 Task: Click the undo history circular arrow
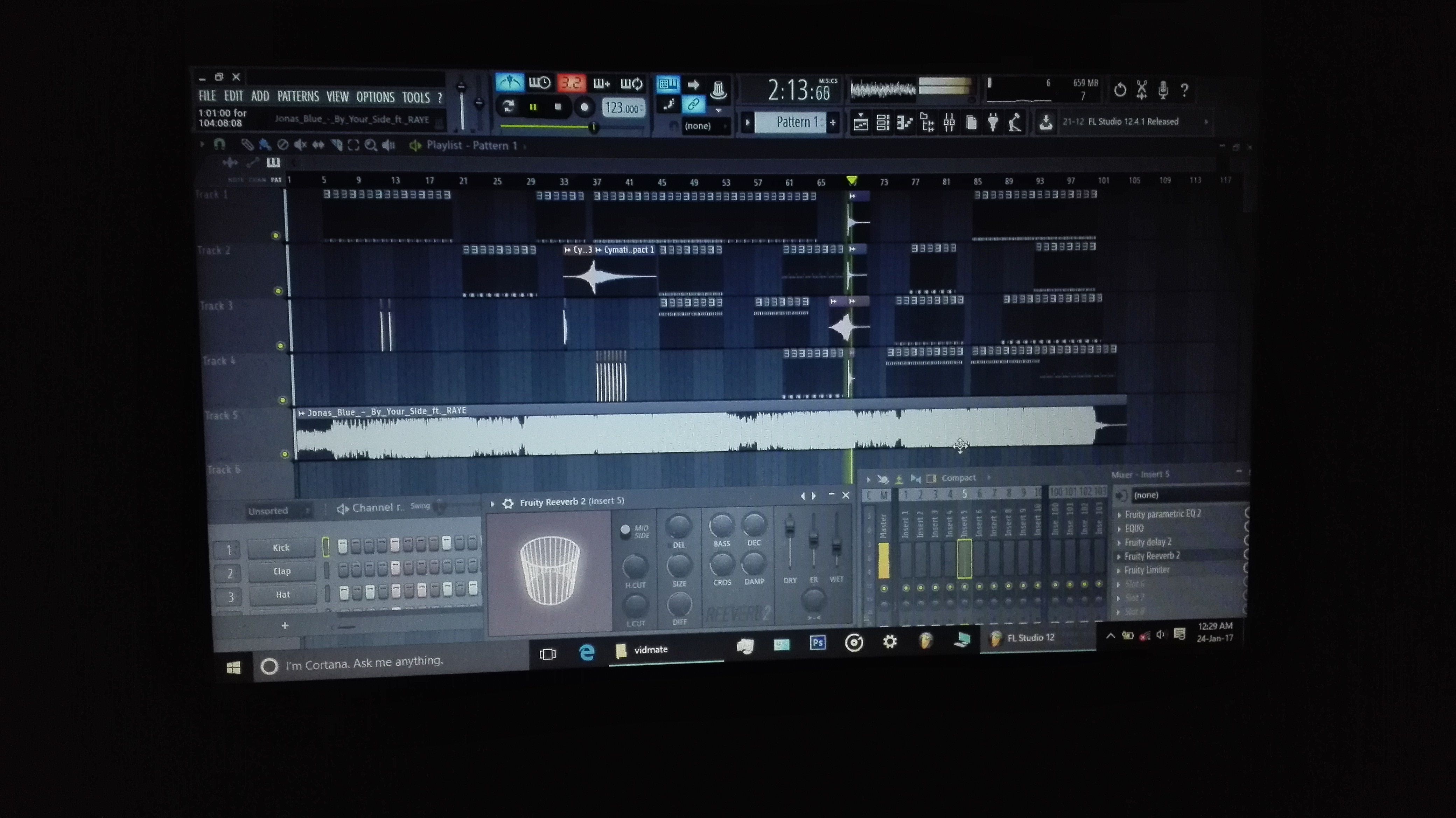[x=1120, y=90]
